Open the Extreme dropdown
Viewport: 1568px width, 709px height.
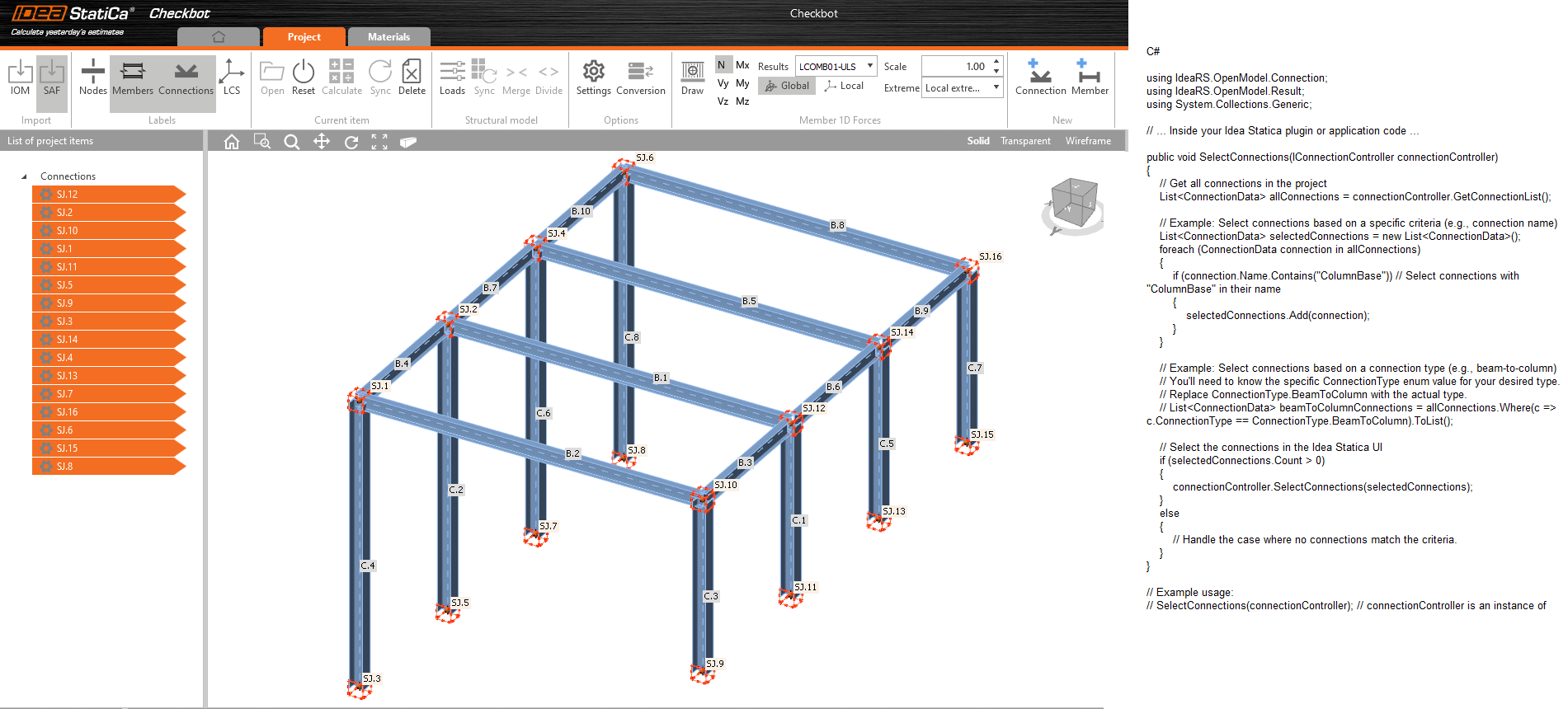[x=962, y=87]
